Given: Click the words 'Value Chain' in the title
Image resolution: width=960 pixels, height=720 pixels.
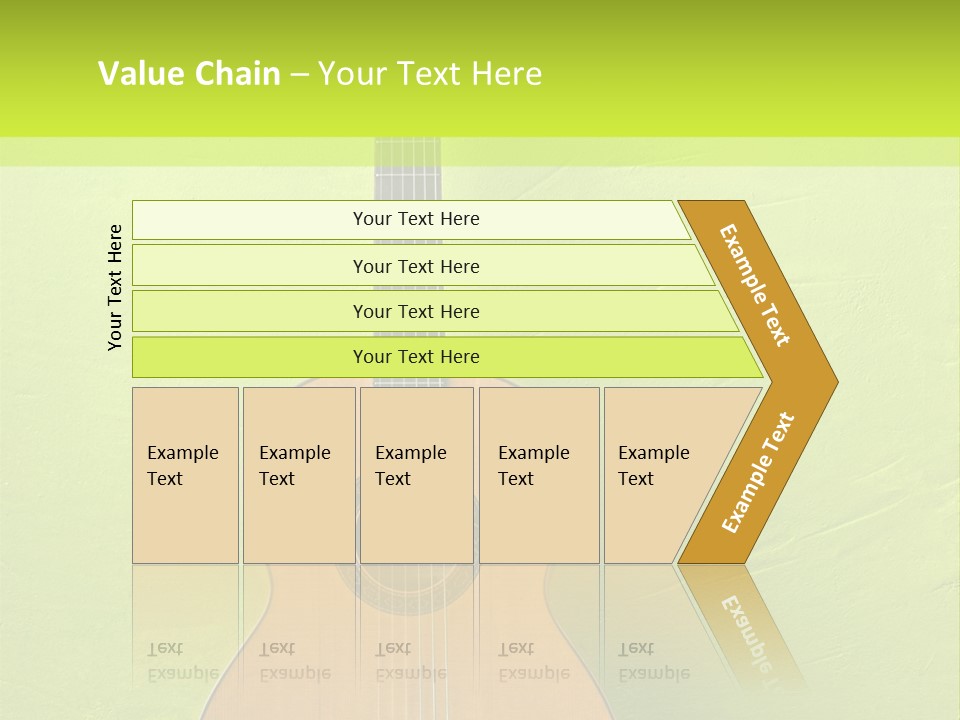Looking at the screenshot, I should (x=189, y=73).
